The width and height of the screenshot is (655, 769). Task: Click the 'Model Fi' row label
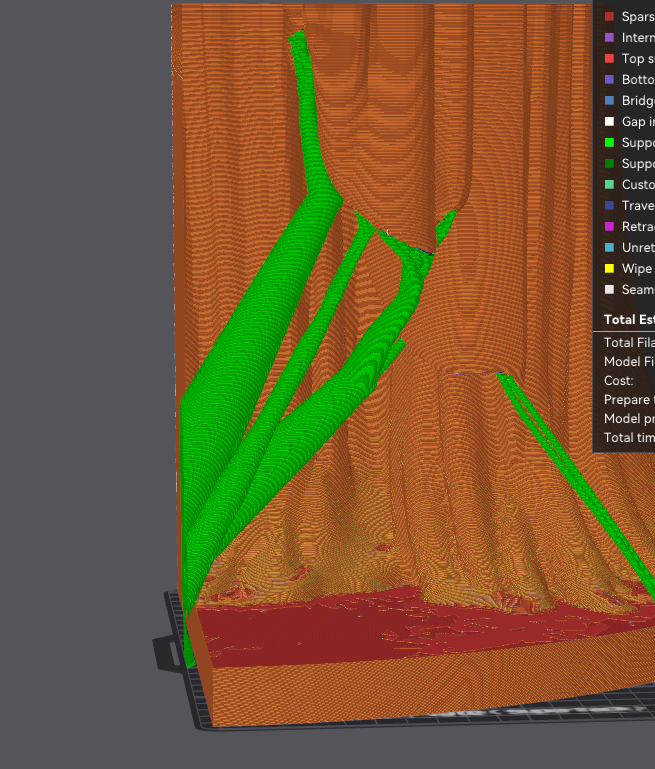(629, 361)
